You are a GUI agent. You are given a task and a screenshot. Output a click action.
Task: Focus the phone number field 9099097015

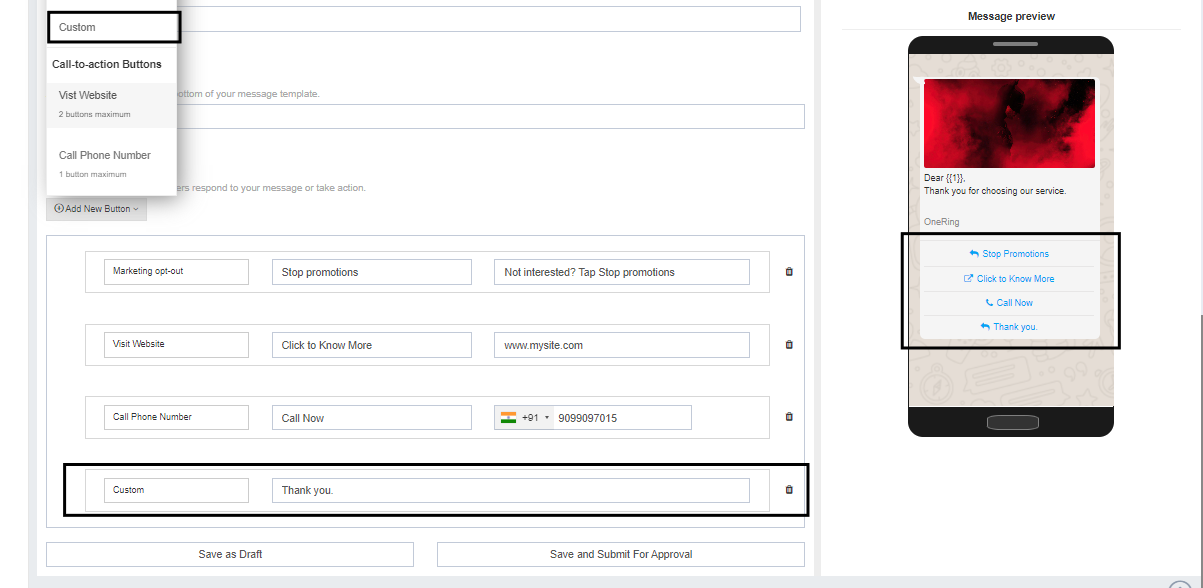622,418
